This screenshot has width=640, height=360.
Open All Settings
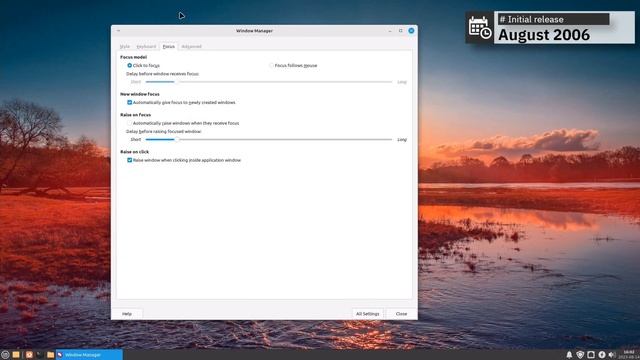(x=367, y=314)
